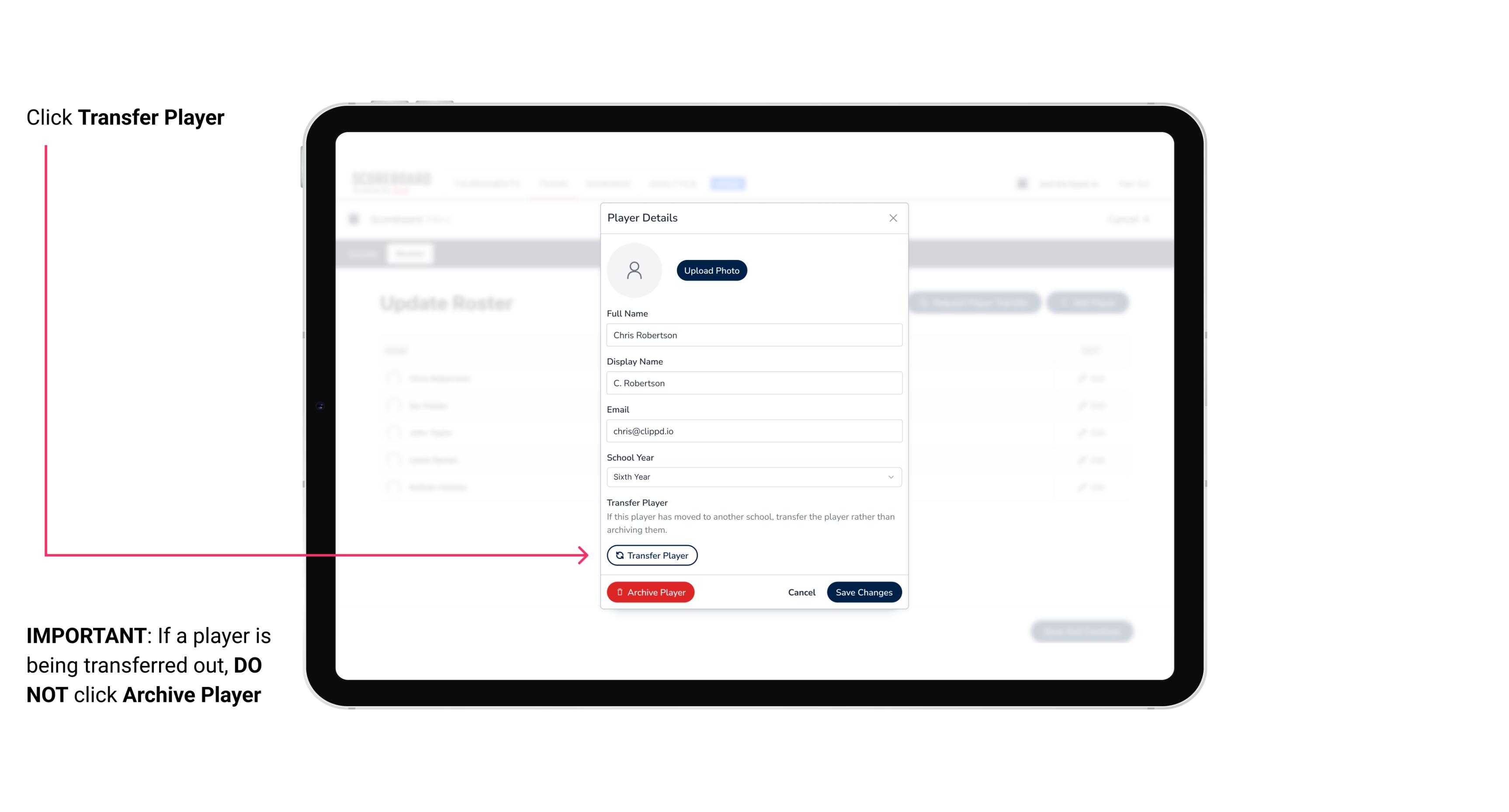Click the Email input field

(x=754, y=430)
